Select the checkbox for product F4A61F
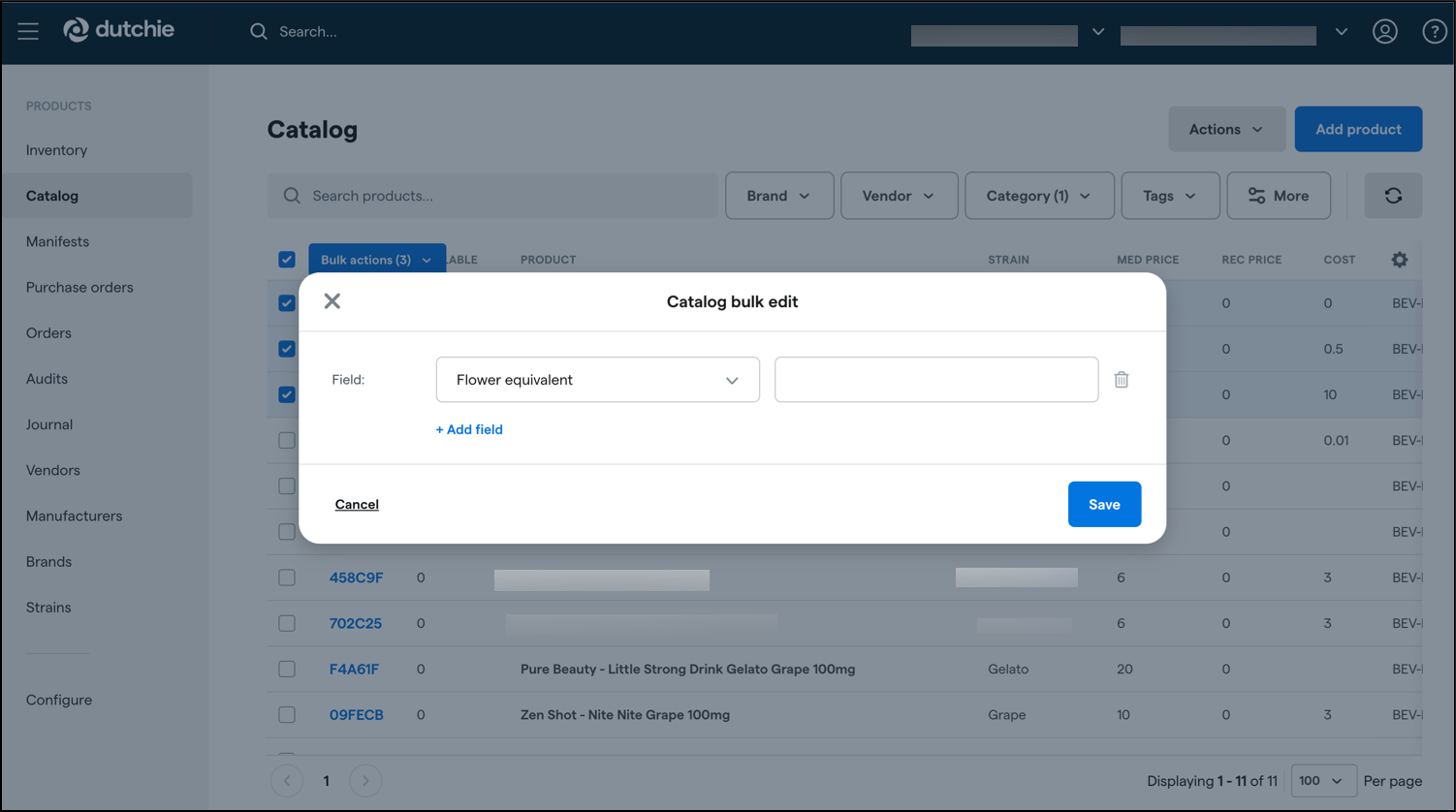Screen dimensions: 1456x812 coord(287,669)
